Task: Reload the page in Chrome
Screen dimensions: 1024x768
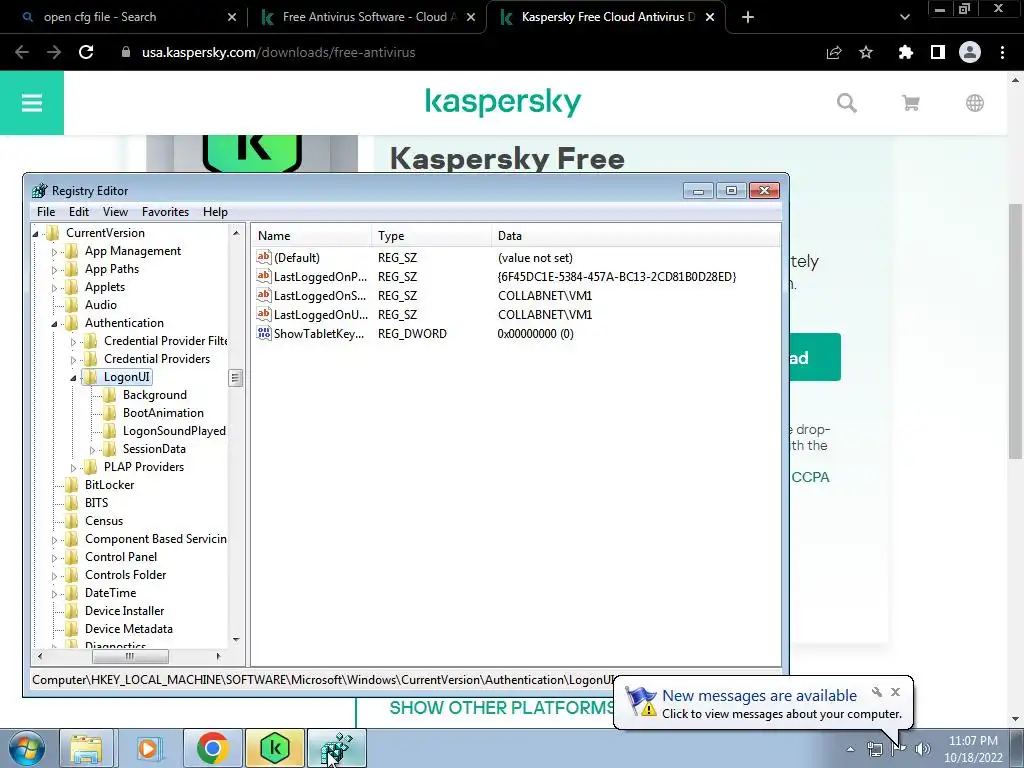Action: coord(86,52)
